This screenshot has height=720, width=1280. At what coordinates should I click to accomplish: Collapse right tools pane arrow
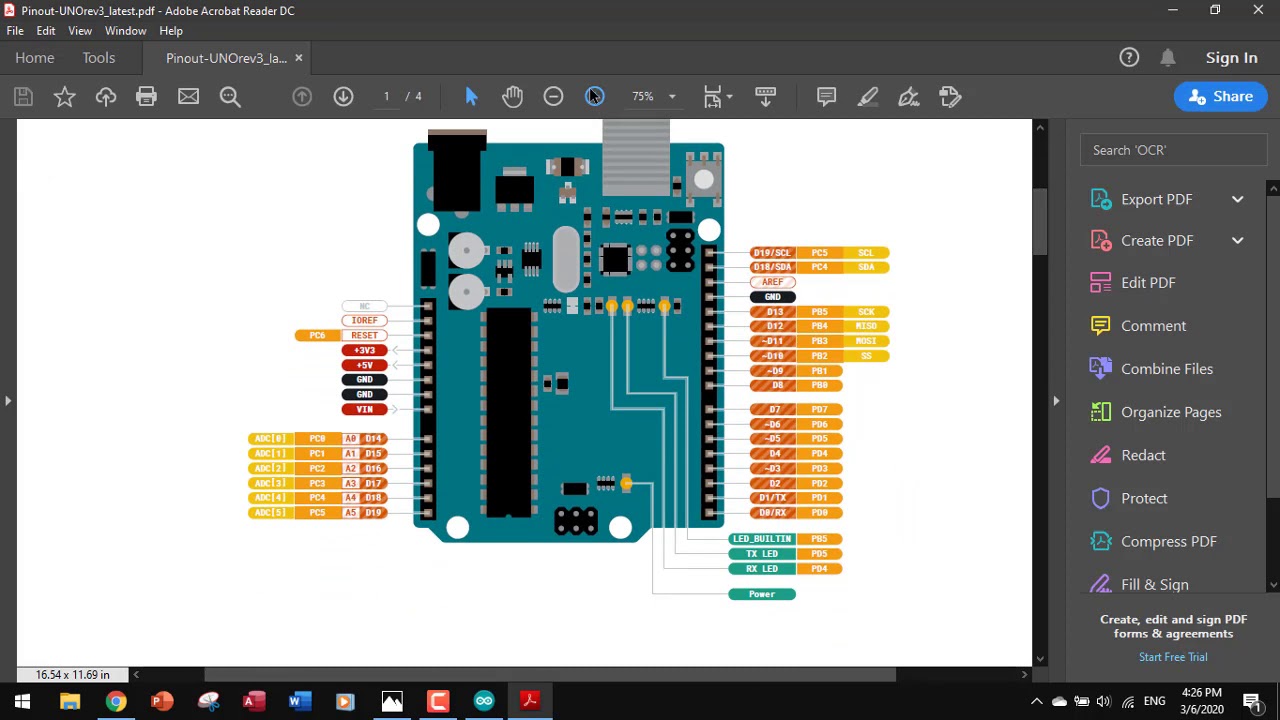click(x=1056, y=401)
